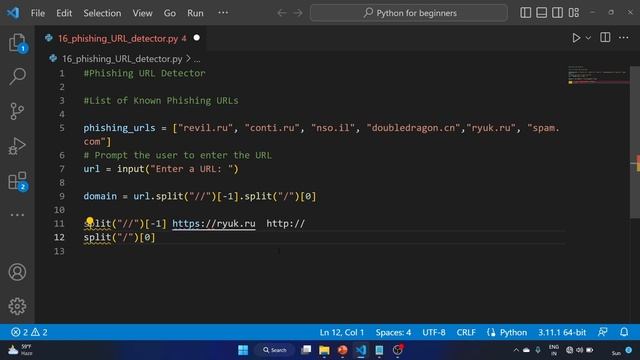Click the VS Code taskbar icon
Image resolution: width=640 pixels, height=360 pixels.
361,350
